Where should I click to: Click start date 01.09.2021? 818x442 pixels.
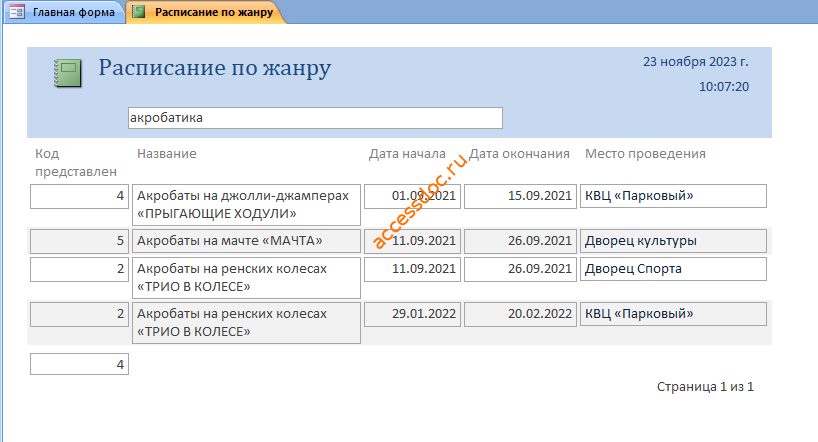412,196
